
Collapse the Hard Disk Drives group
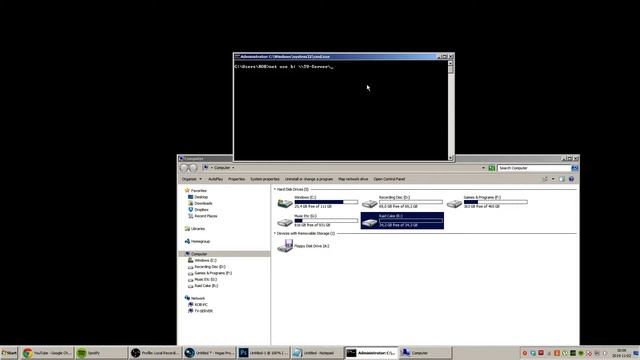click(x=275, y=189)
